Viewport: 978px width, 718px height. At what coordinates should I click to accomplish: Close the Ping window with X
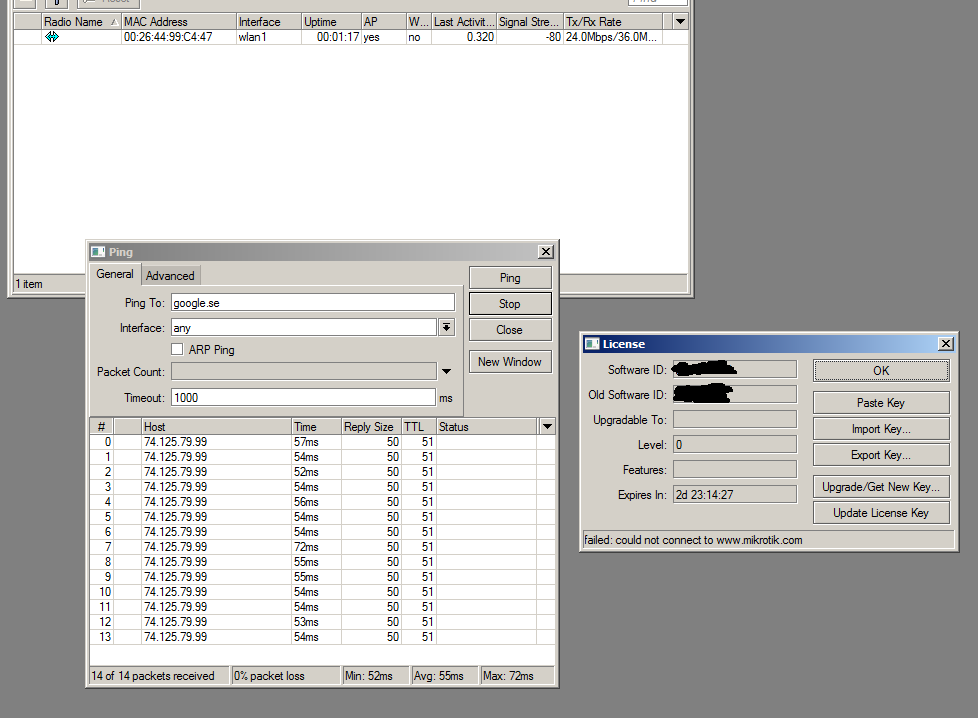click(x=546, y=251)
